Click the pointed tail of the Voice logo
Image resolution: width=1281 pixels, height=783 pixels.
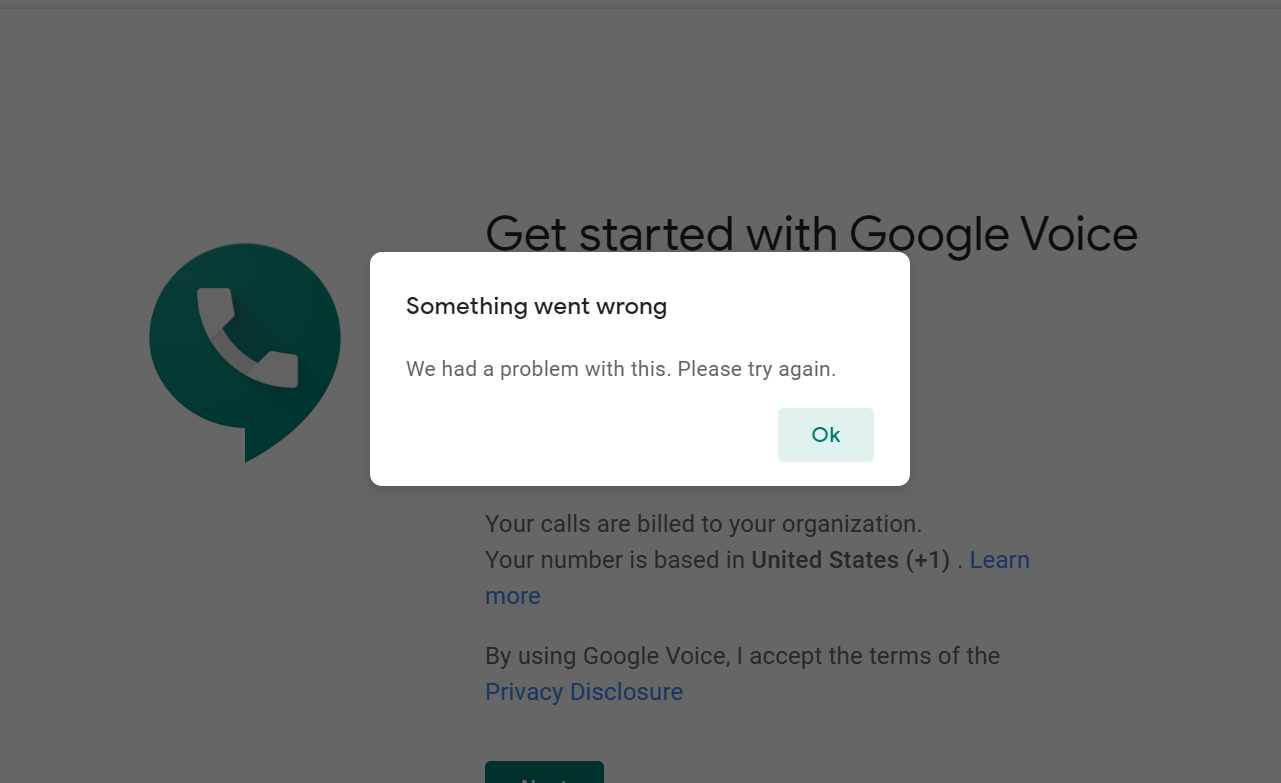[x=256, y=446]
